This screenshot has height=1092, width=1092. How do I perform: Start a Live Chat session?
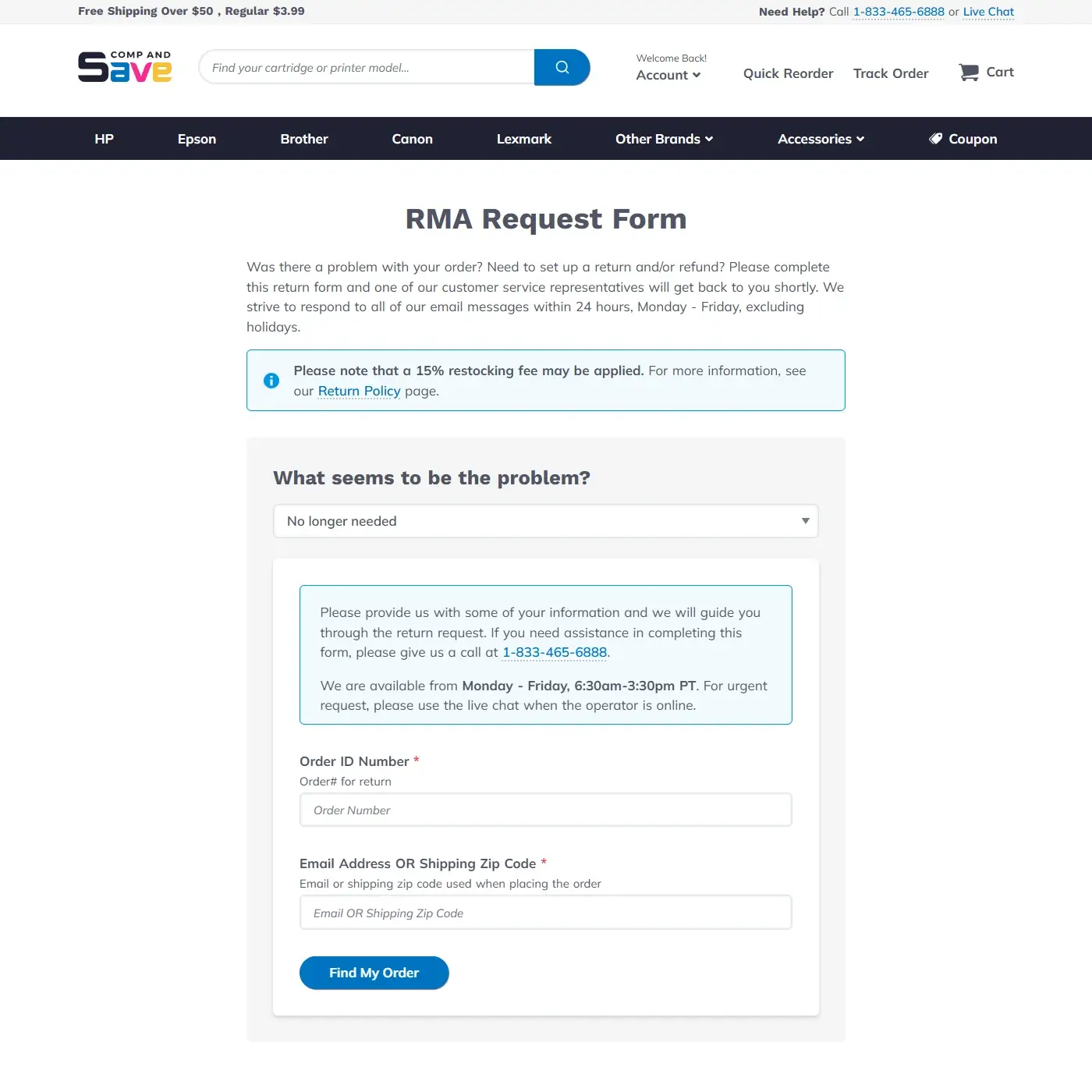click(987, 12)
